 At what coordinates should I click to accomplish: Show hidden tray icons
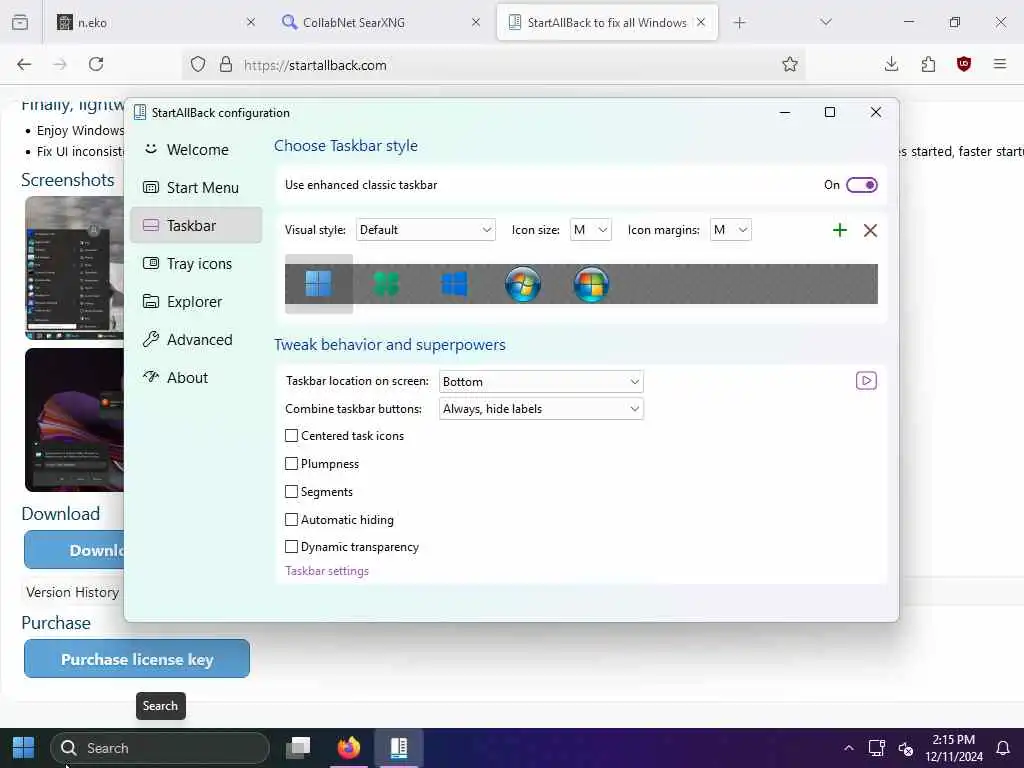(848, 748)
